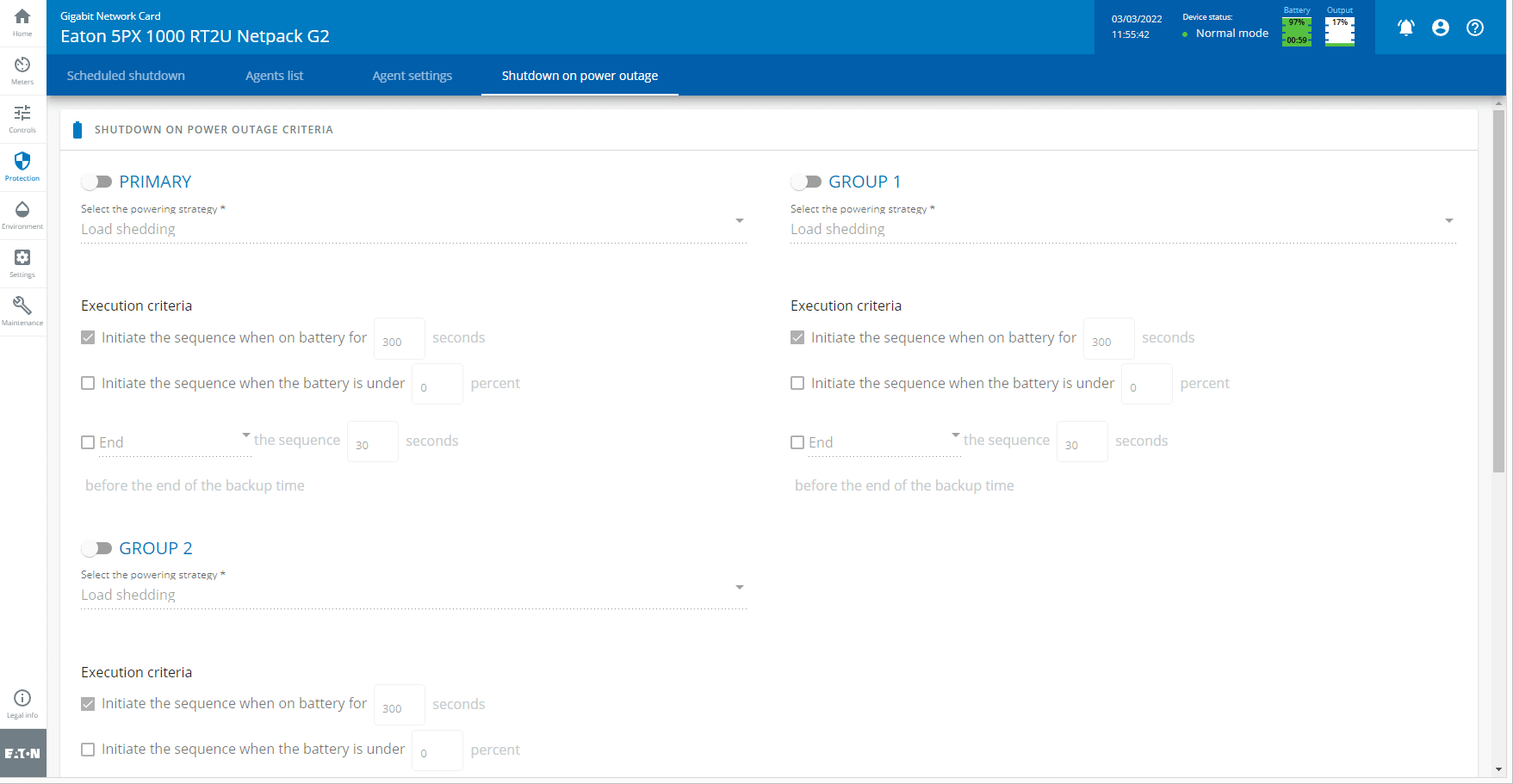Click the vertical scrollbar thumb

[1498, 291]
